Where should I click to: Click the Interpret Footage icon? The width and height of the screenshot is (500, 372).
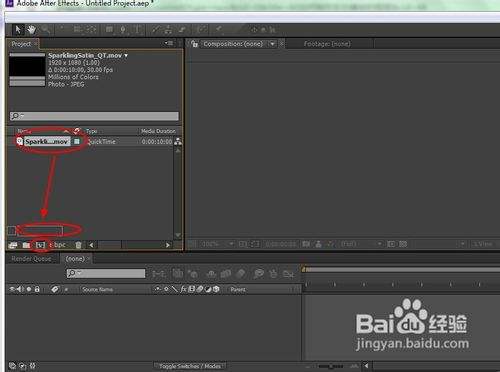[13, 245]
